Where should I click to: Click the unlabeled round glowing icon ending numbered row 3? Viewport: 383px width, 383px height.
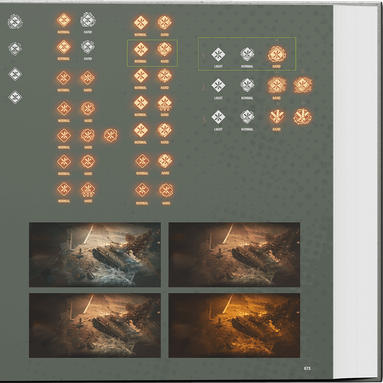click(302, 117)
